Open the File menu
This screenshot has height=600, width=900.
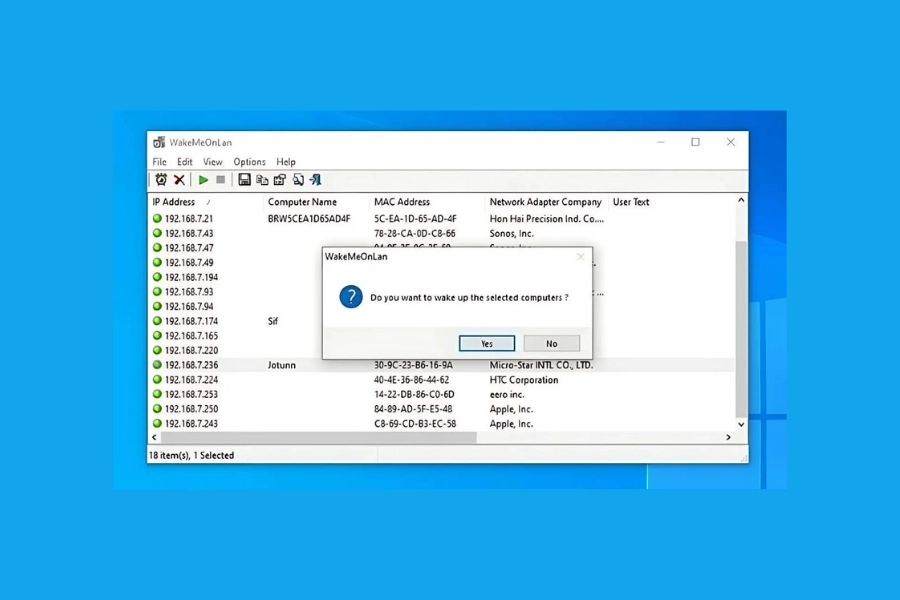coord(160,162)
